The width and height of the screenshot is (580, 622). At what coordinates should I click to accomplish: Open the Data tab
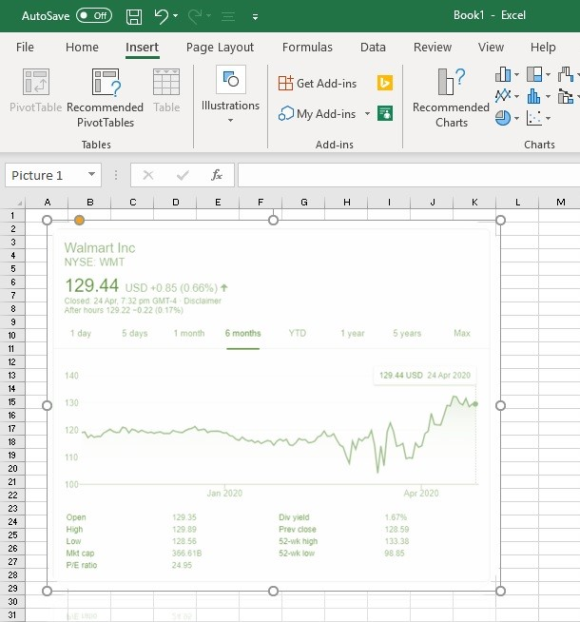373,47
